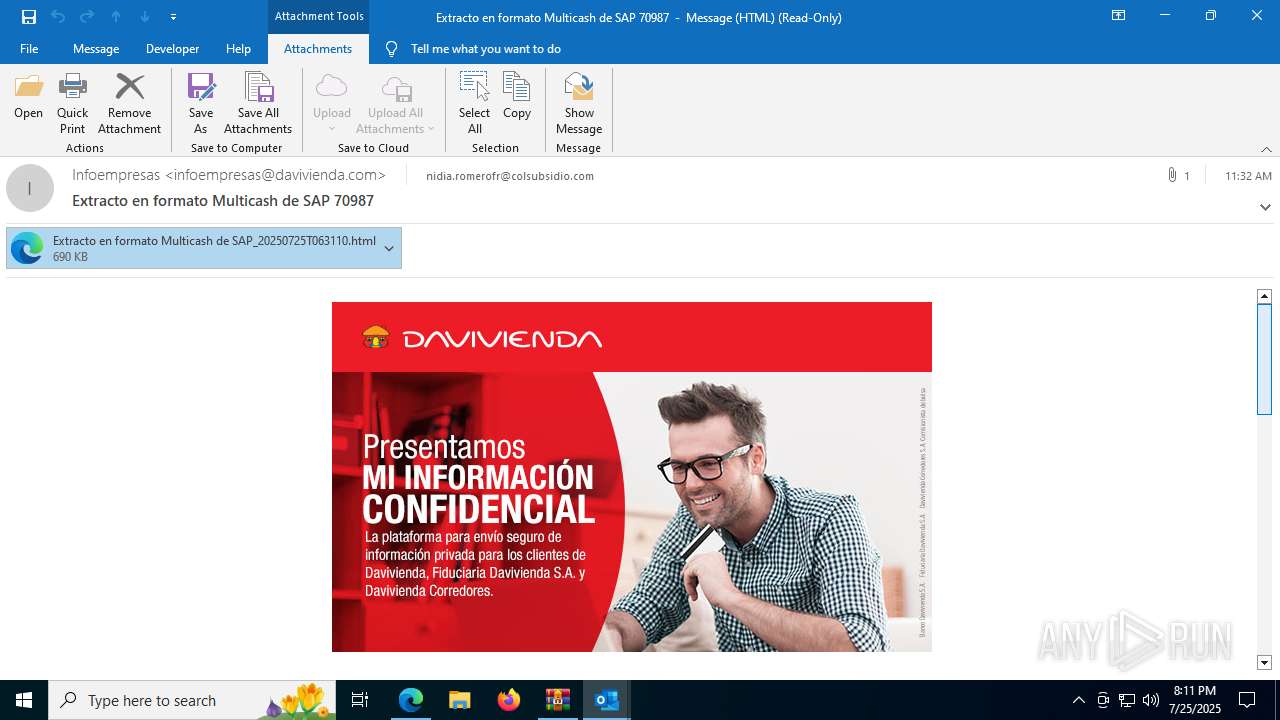This screenshot has width=1280, height=720.
Task: Click Show Message button
Action: pos(579,104)
